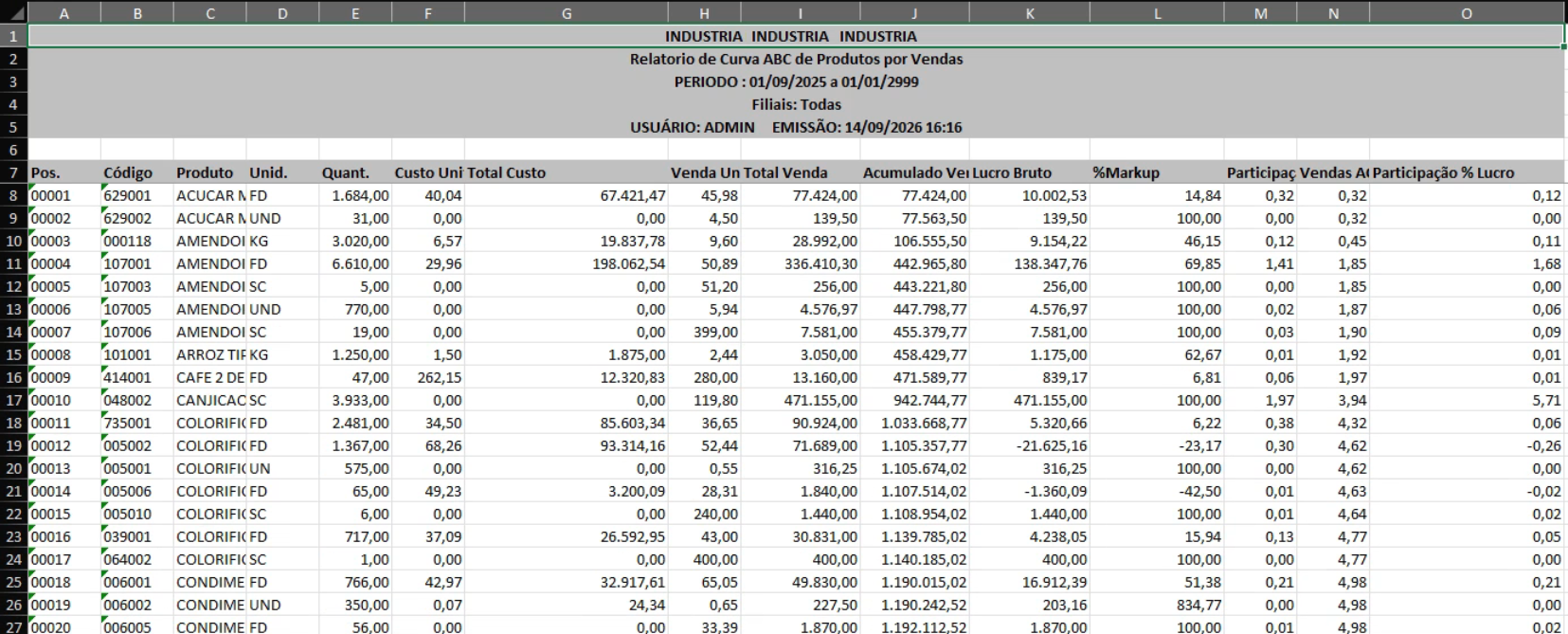Click CAFE 2 DE product cell

click(x=209, y=377)
